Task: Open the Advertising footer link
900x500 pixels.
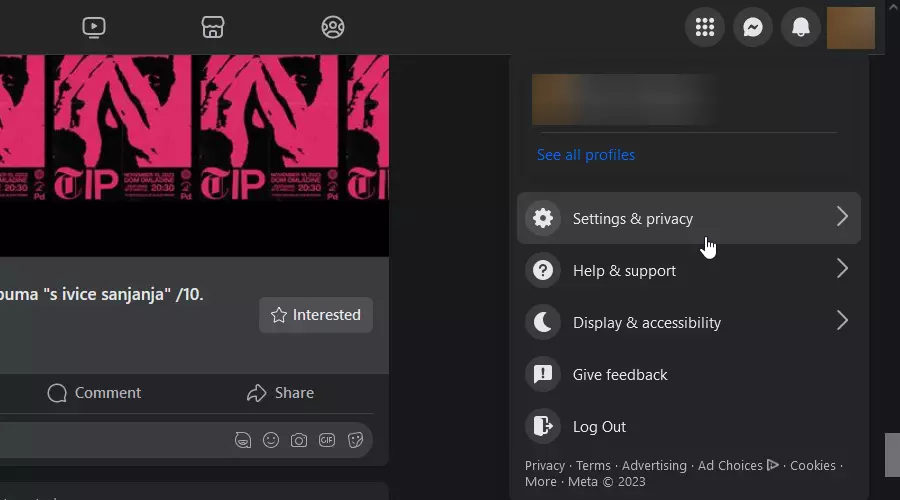Action: [x=654, y=466]
